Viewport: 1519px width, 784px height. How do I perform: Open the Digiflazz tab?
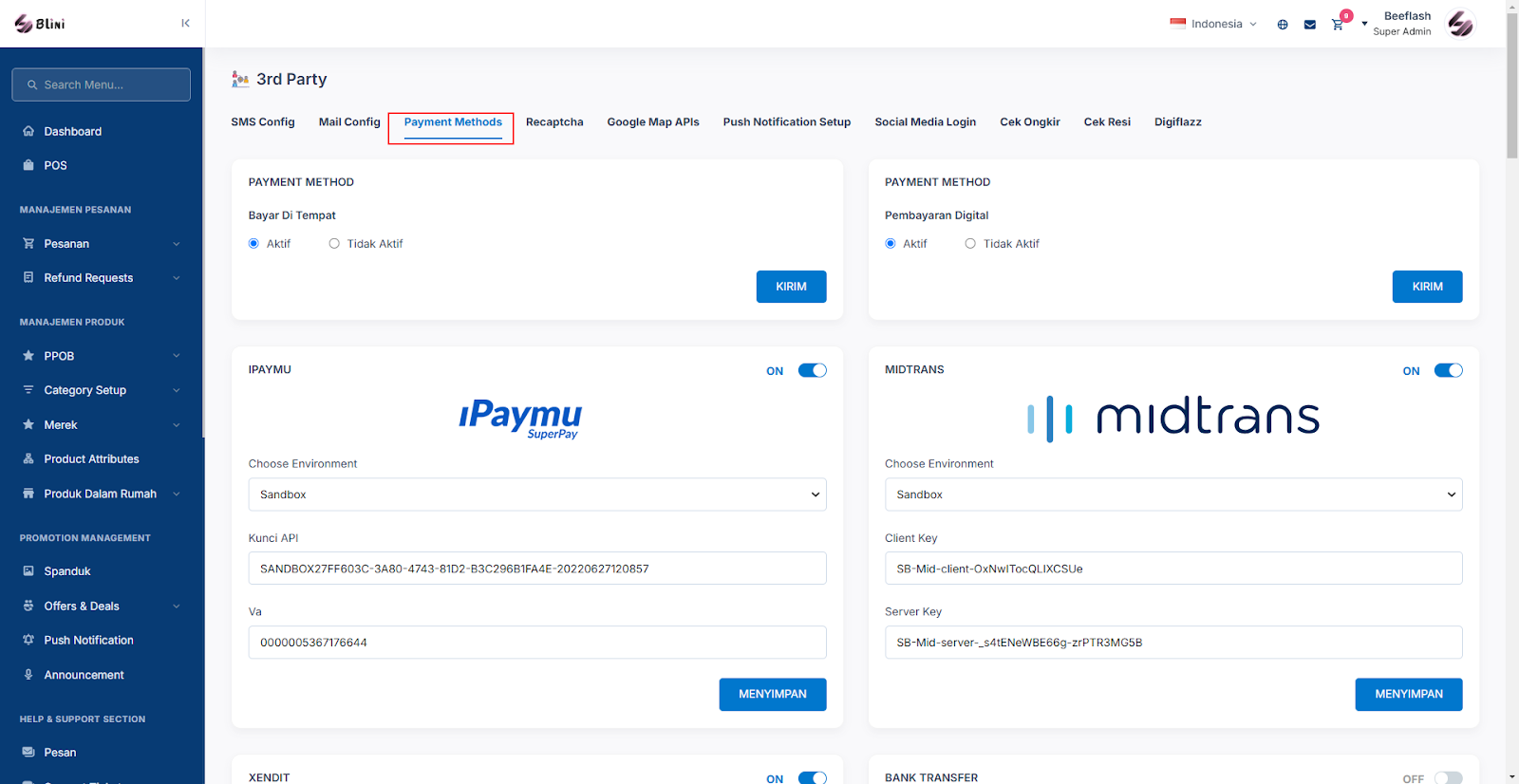coord(1178,122)
